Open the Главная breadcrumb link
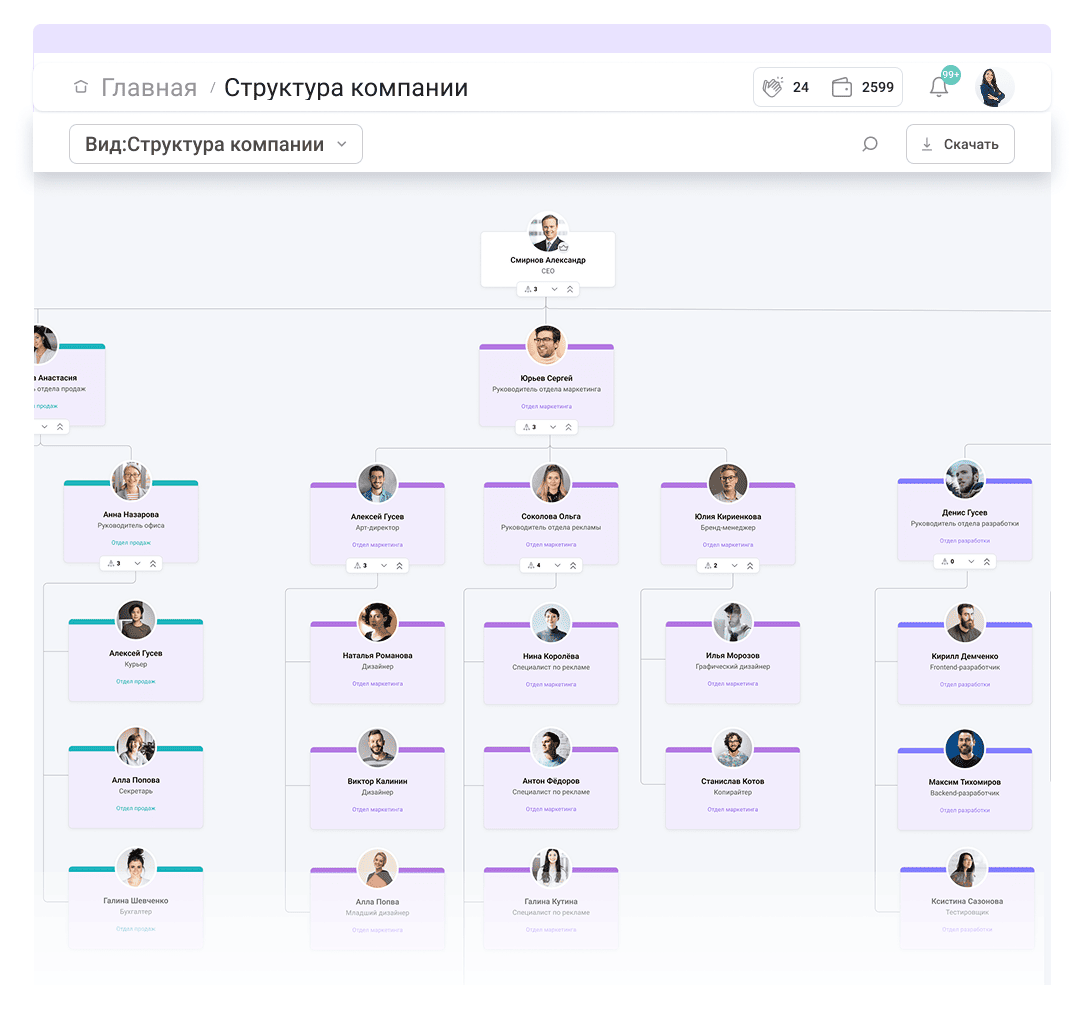 (x=148, y=87)
